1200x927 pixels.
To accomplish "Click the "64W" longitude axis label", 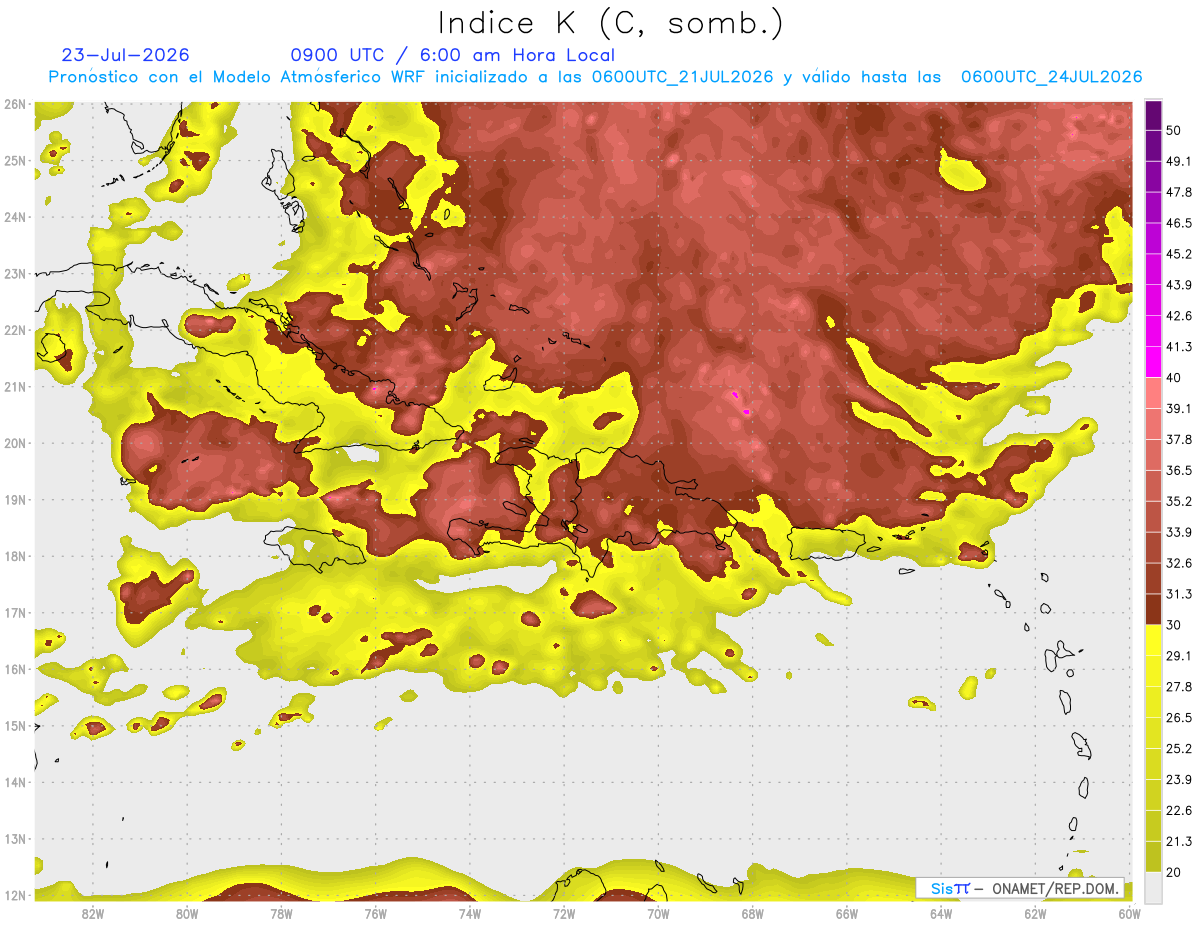I will (941, 913).
